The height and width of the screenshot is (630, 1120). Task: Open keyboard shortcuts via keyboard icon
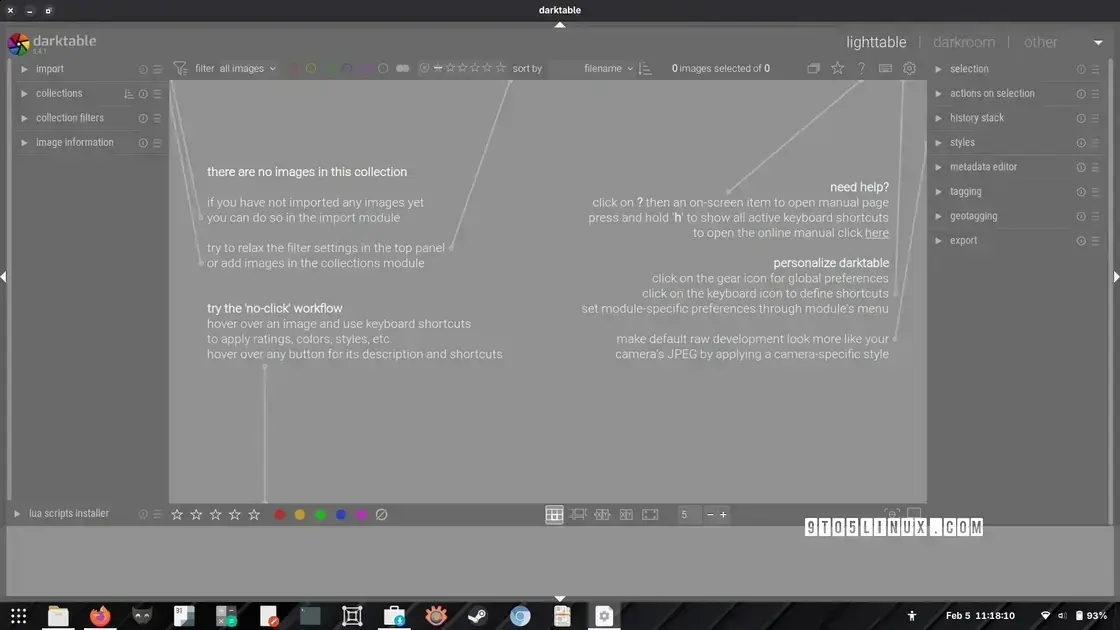885,69
